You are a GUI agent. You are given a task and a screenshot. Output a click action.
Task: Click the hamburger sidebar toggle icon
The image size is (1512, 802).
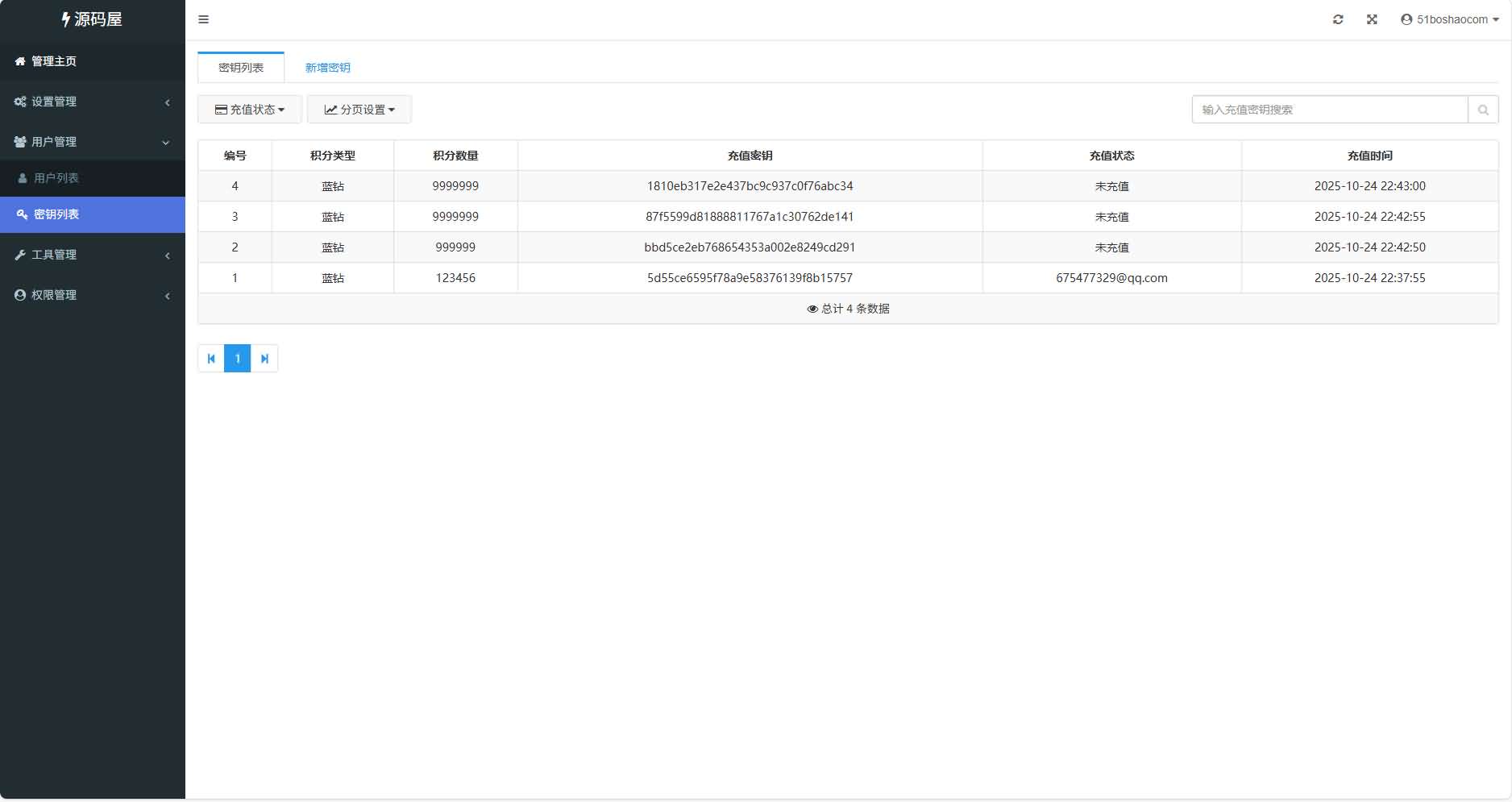pos(204,19)
